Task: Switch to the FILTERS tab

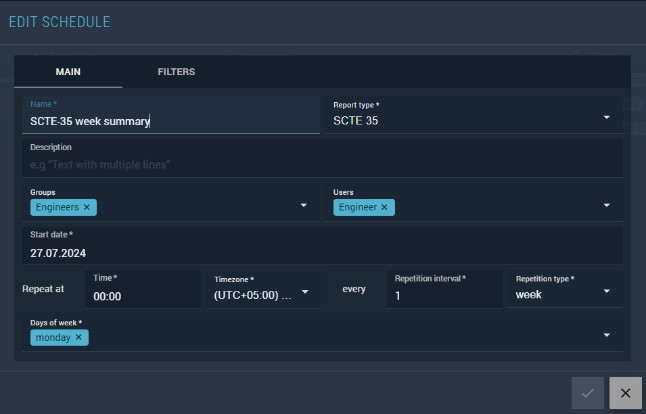Action: point(176,72)
